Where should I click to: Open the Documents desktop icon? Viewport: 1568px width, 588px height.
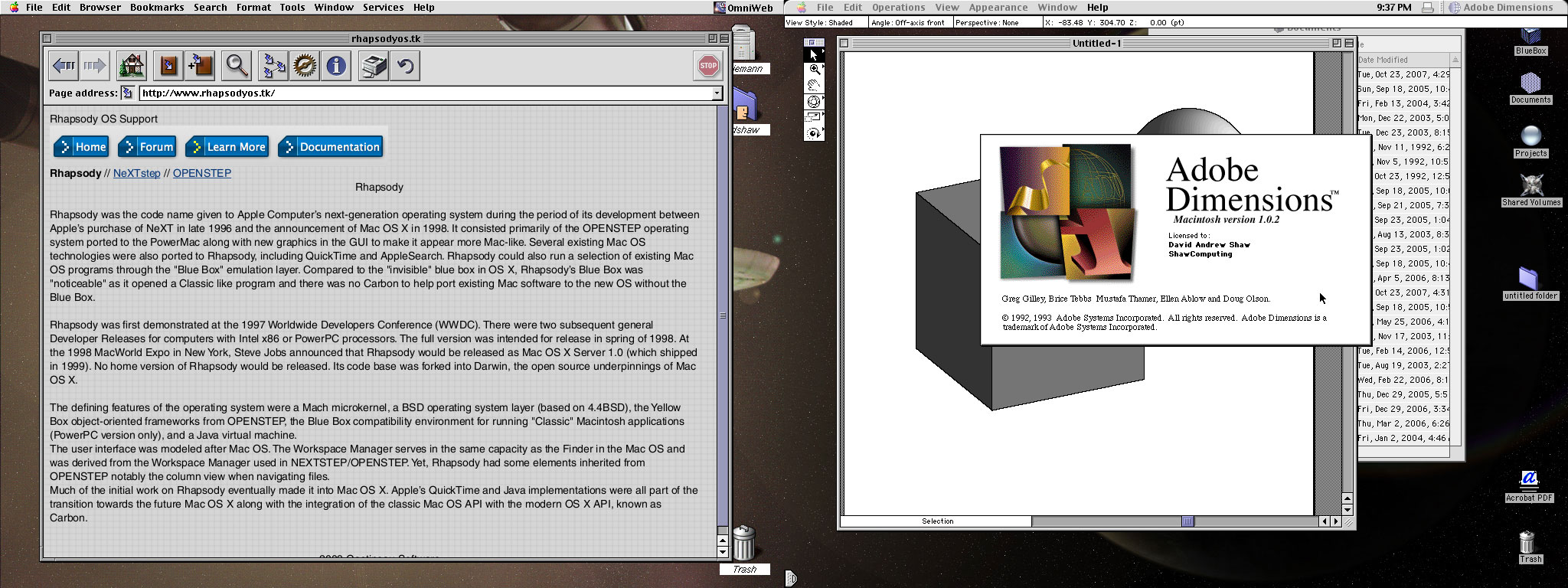coord(1530,88)
